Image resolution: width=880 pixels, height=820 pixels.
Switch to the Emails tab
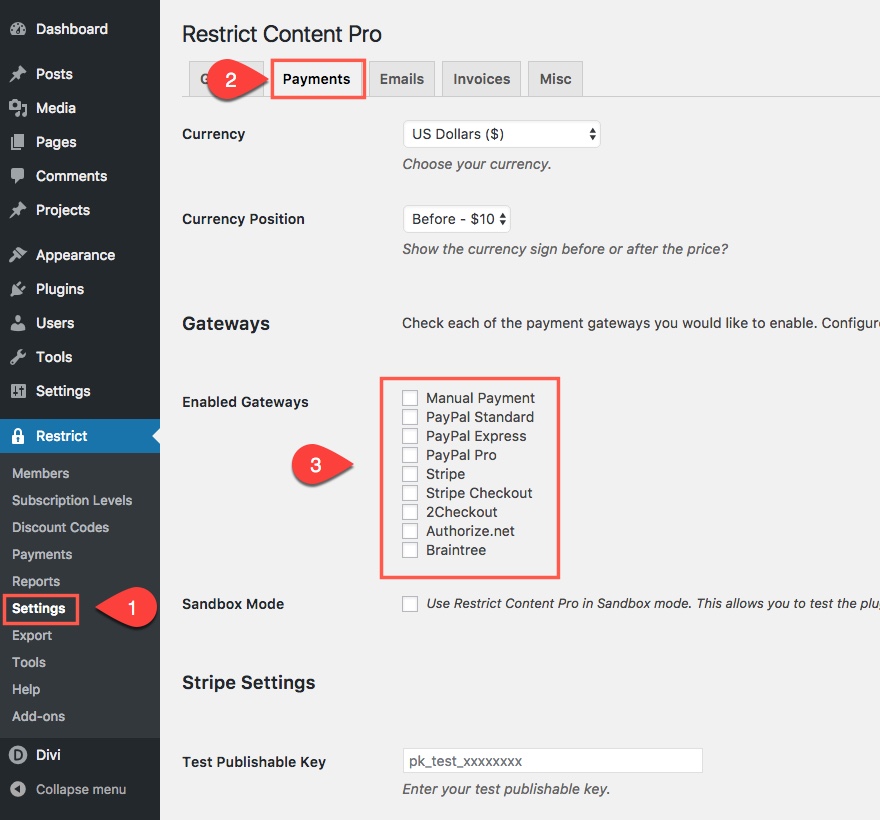[402, 79]
